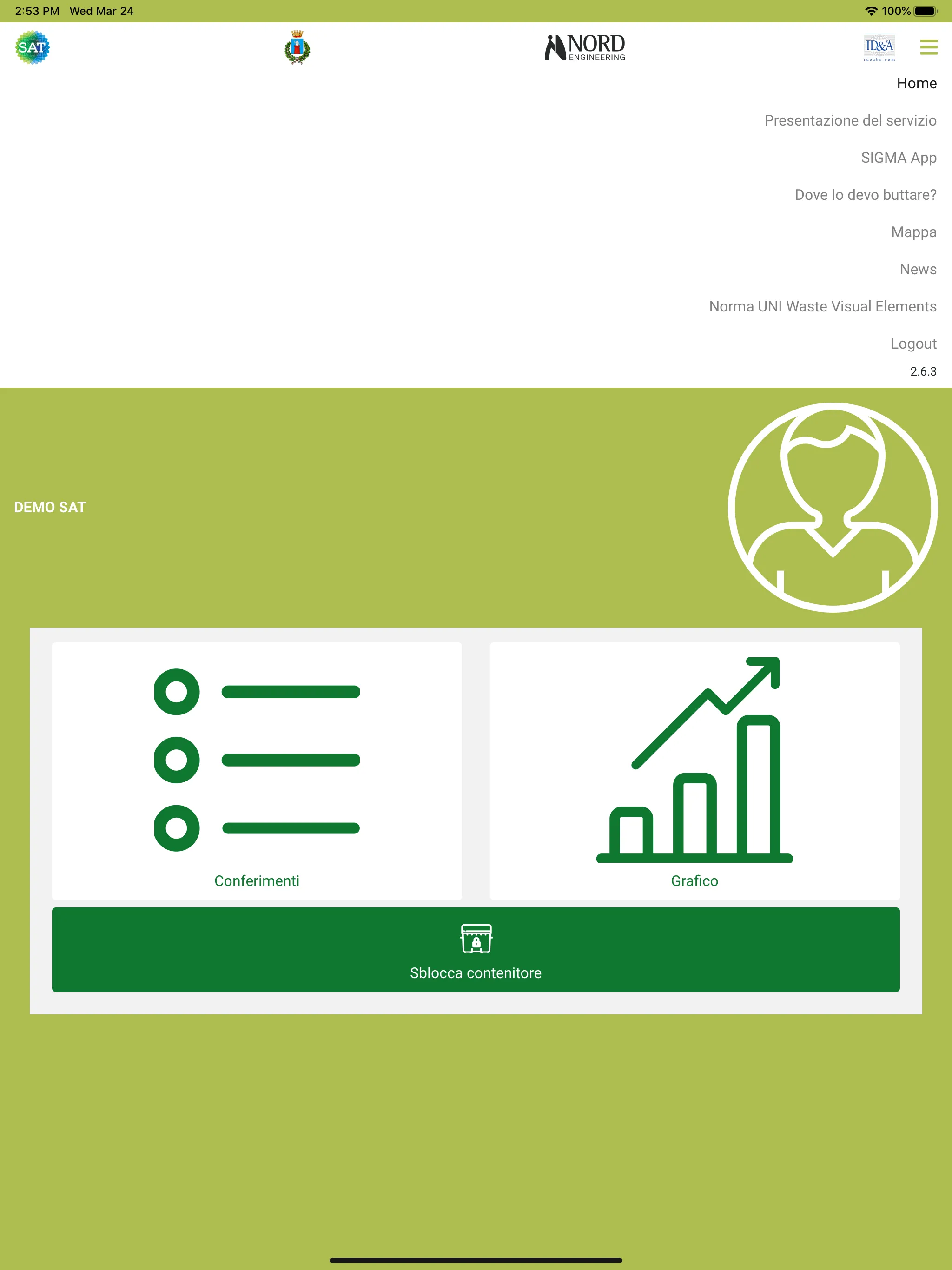Click the municipality coat of arms icon

tap(297, 47)
